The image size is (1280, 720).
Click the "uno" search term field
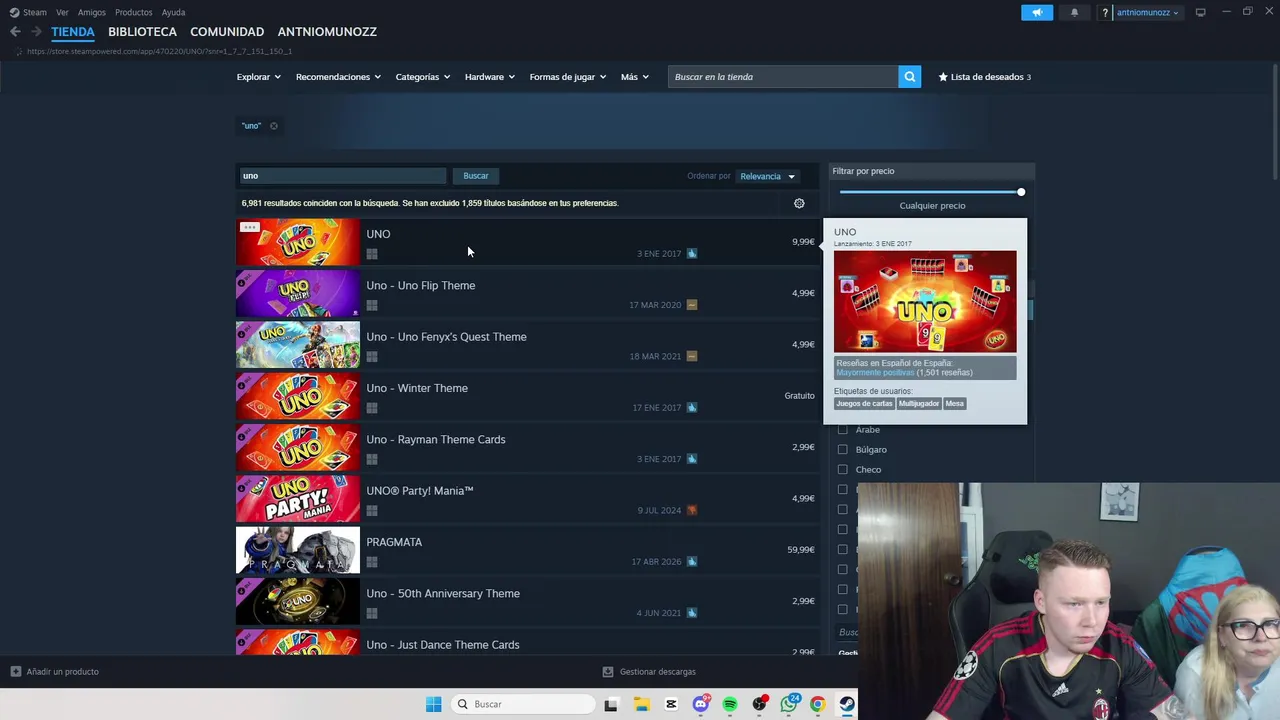pyautogui.click(x=341, y=176)
